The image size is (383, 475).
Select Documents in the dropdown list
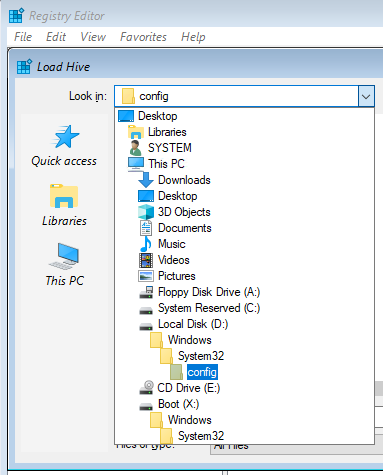pos(244,228)
